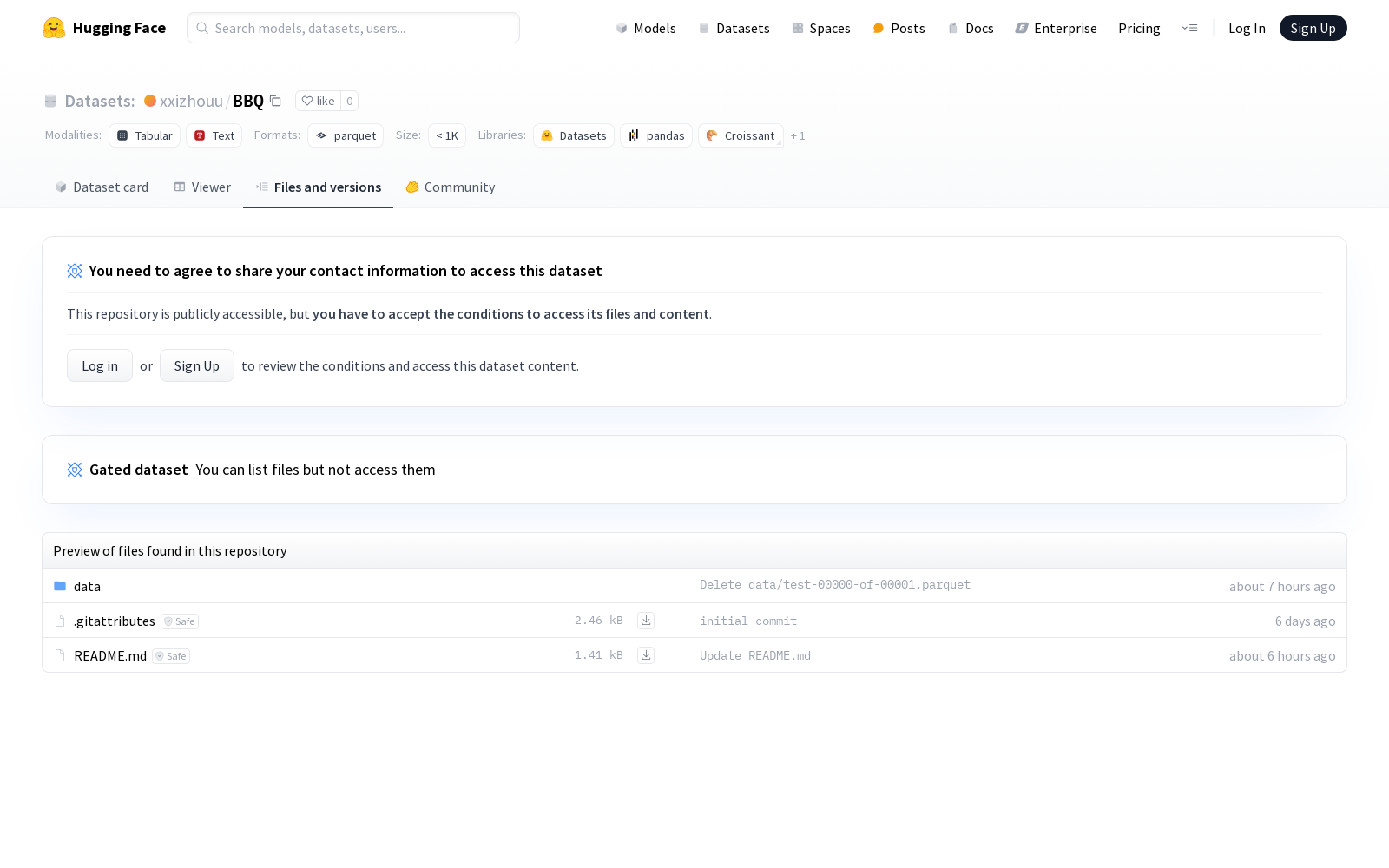Click the dark Sign Up button in header
This screenshot has width=1389, height=868.
(x=1313, y=28)
